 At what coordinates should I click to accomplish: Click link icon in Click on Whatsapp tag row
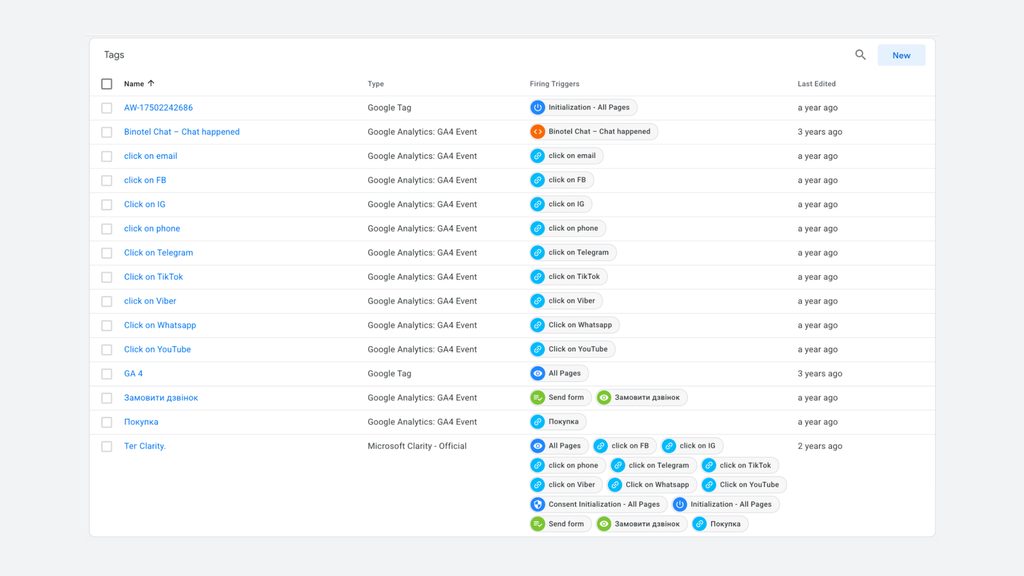(537, 325)
